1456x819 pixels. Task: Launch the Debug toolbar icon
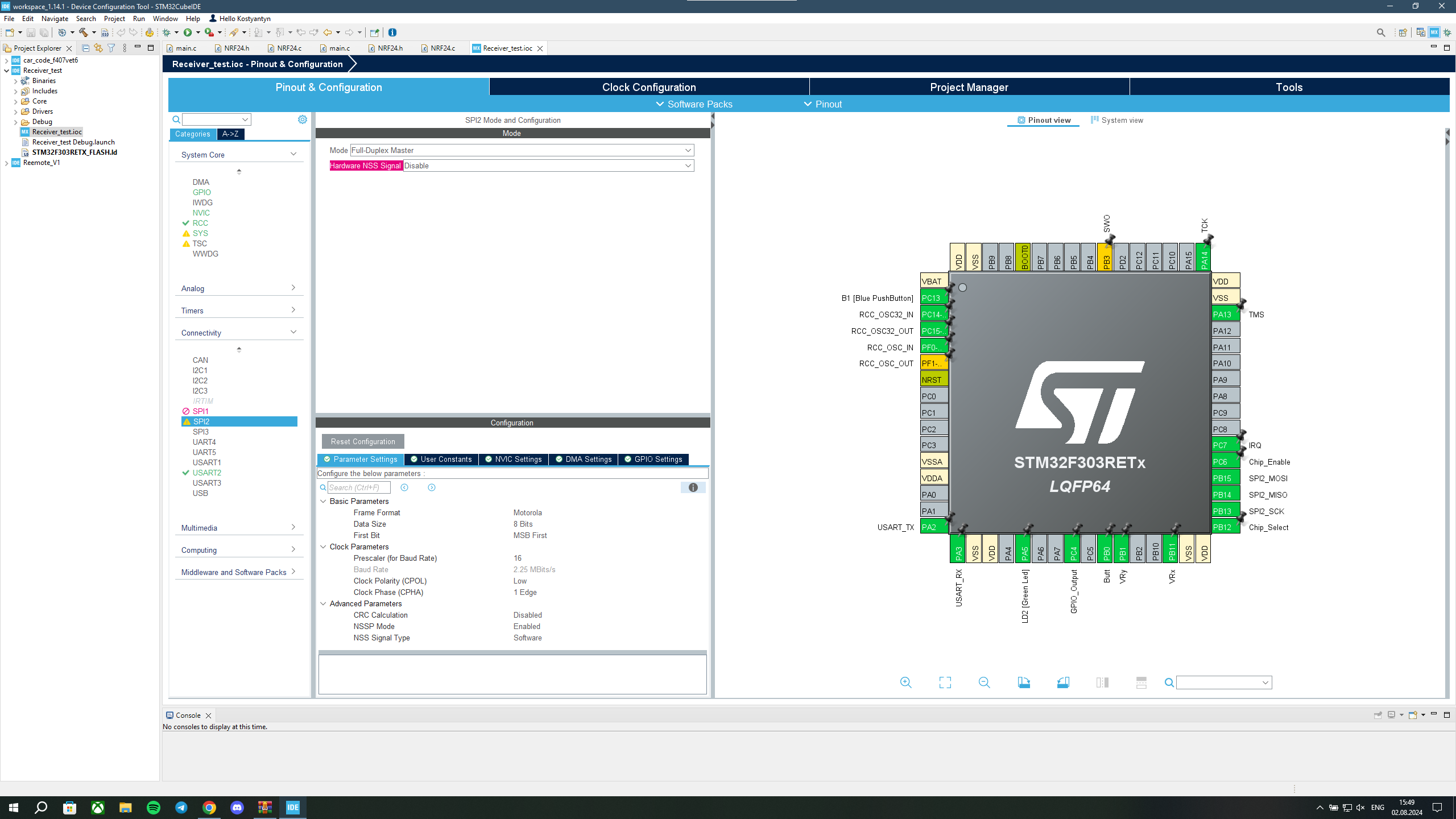point(166,32)
